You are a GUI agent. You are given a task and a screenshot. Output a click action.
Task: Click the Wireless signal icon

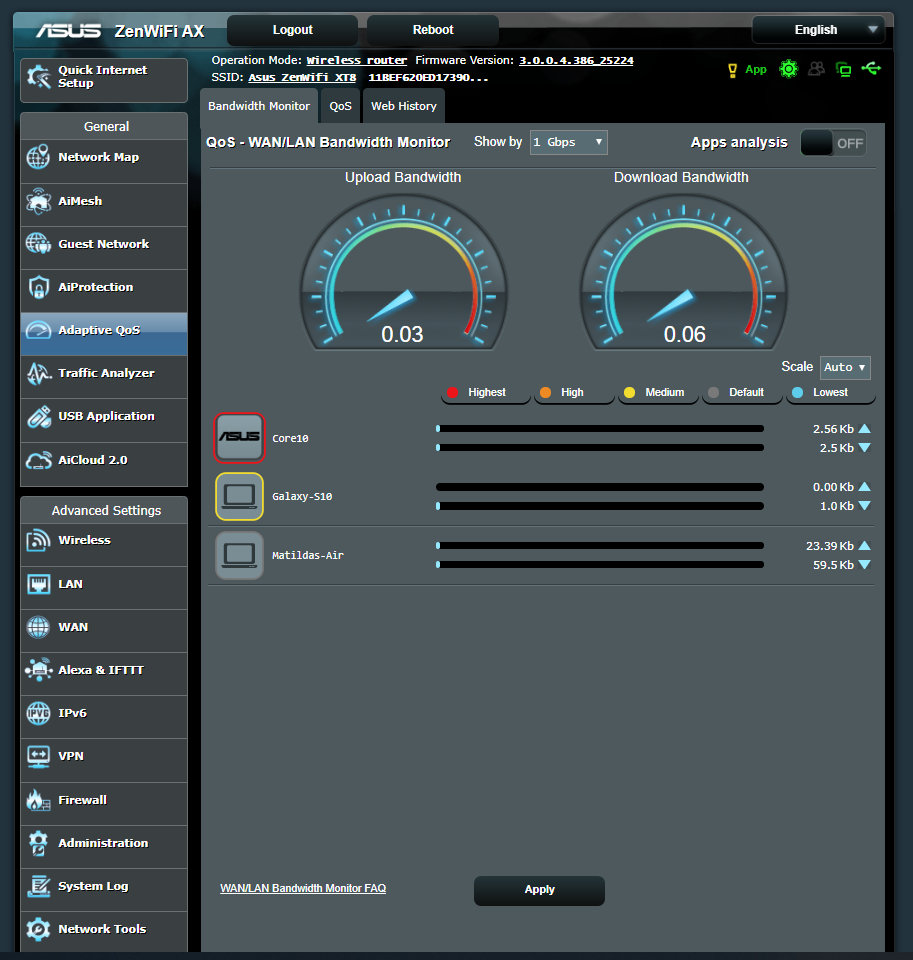tap(38, 540)
